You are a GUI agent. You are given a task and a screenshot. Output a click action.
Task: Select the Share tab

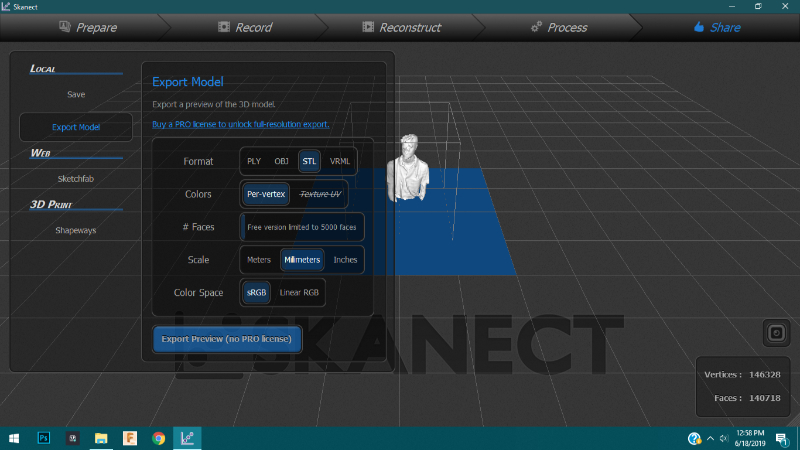717,27
